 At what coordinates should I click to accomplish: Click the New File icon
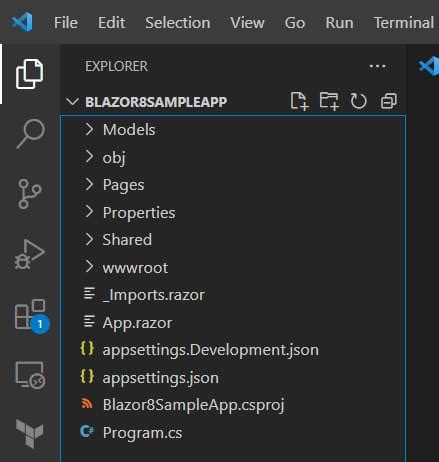click(299, 101)
